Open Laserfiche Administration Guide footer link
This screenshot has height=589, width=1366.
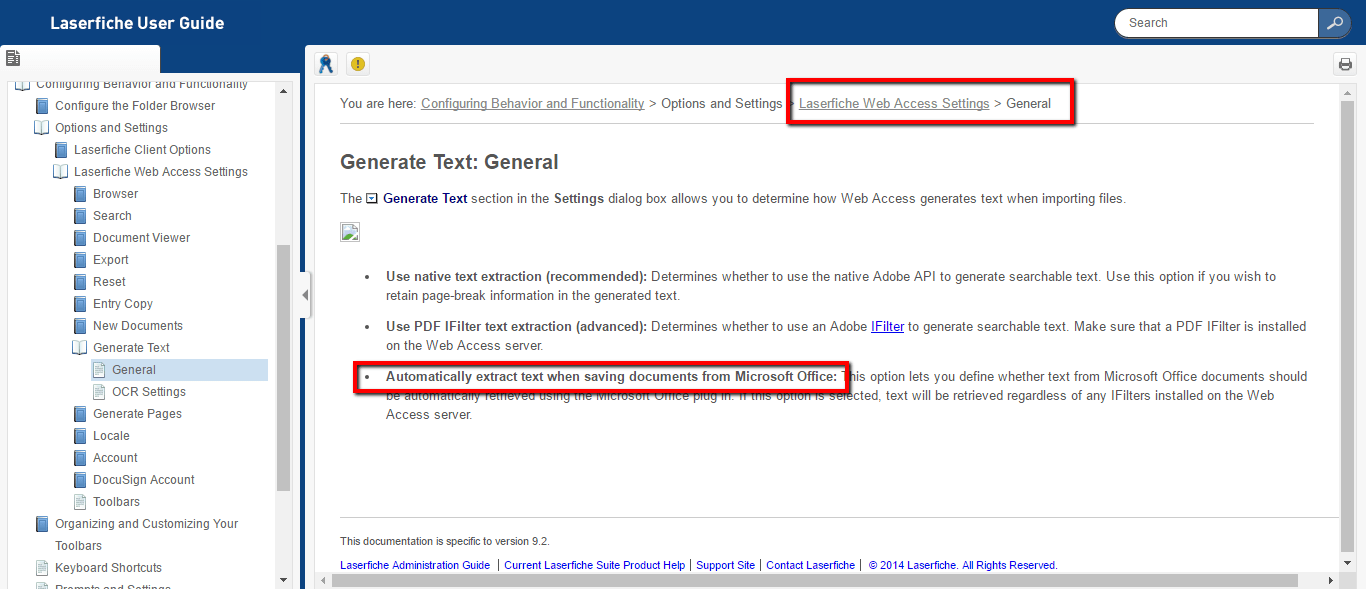tap(415, 566)
